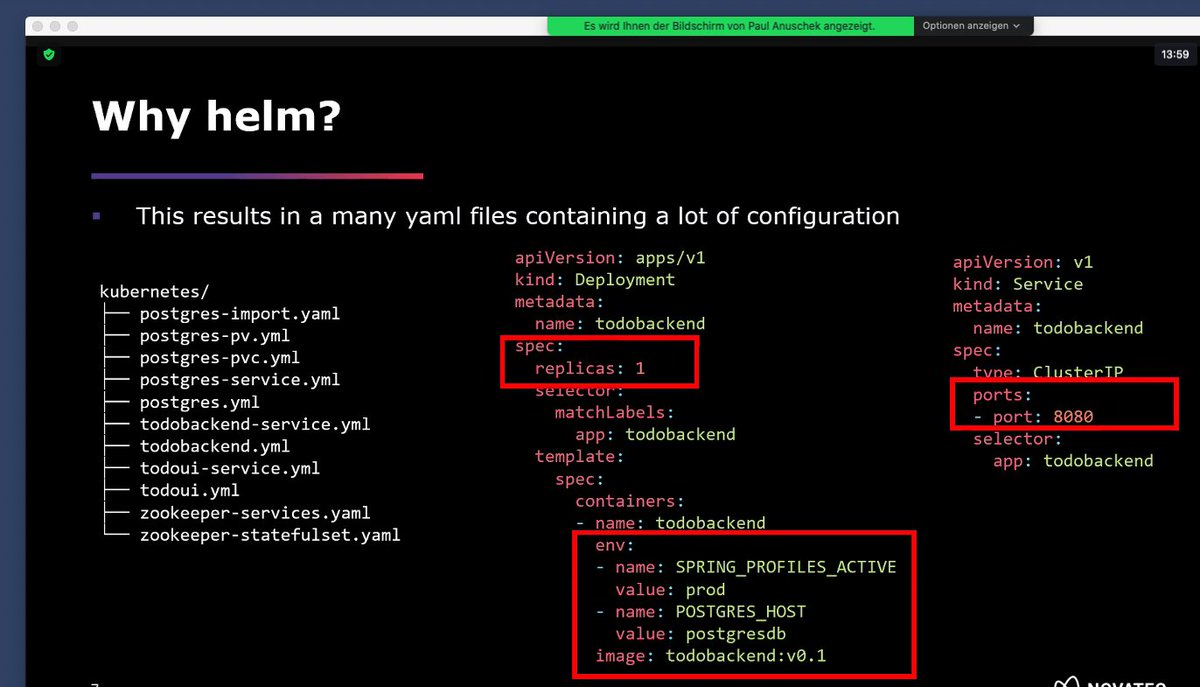
Task: Click the todoui.yml file name
Action: [189, 490]
